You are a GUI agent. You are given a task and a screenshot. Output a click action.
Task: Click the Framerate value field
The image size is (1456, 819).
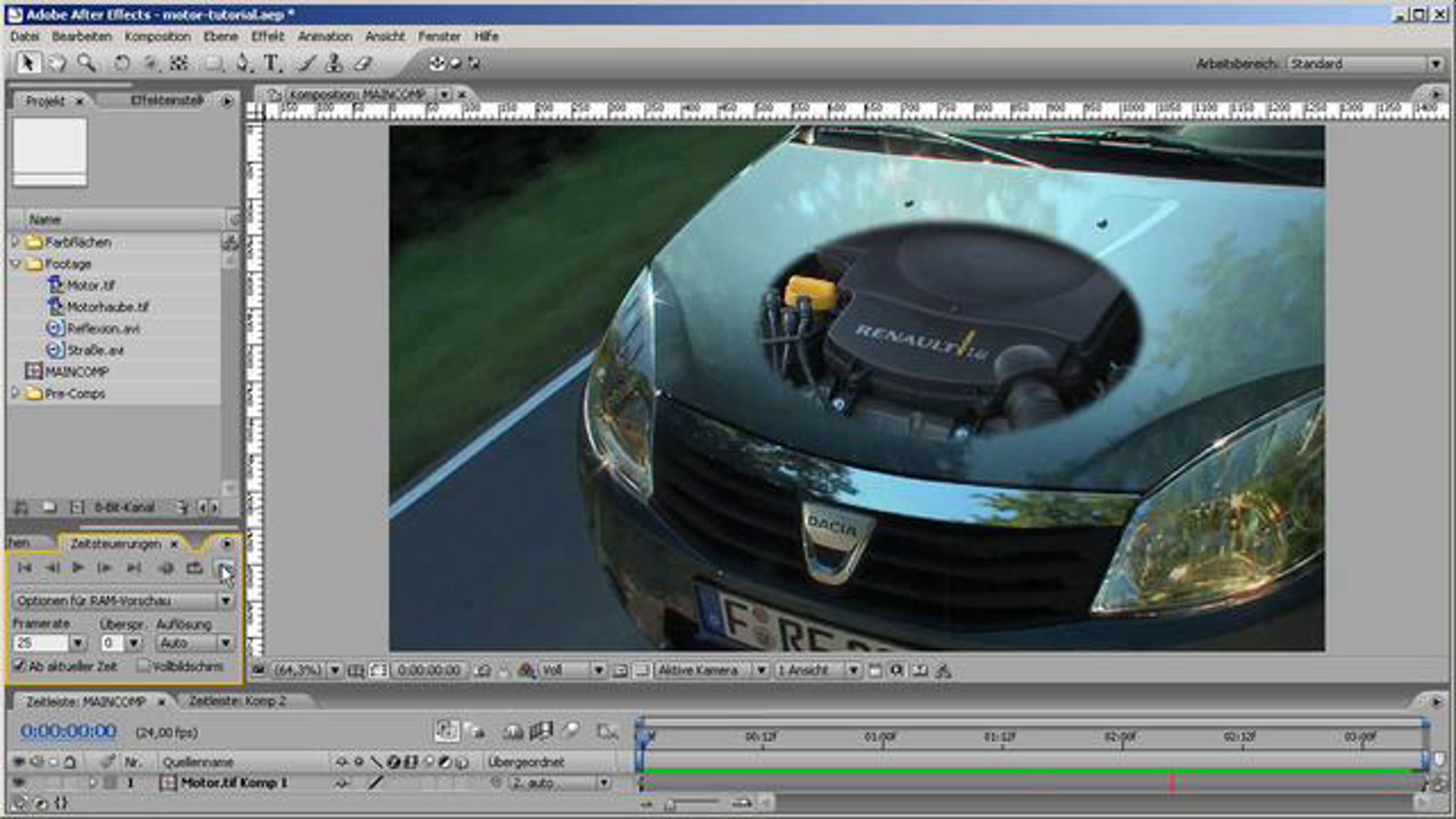click(41, 643)
